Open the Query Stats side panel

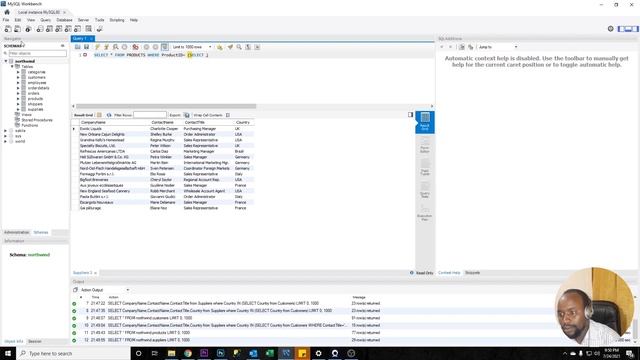425,190
